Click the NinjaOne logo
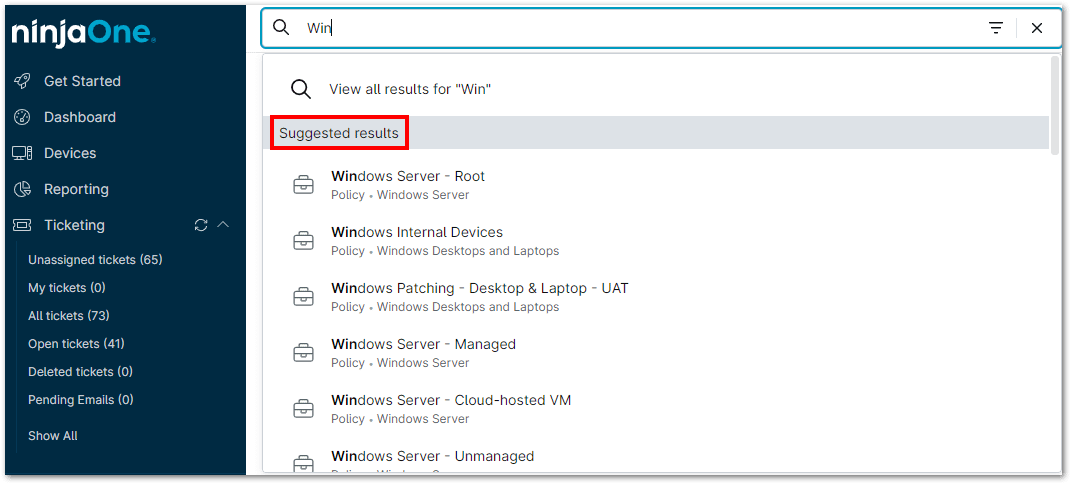This screenshot has width=1071, height=484. coord(83,33)
